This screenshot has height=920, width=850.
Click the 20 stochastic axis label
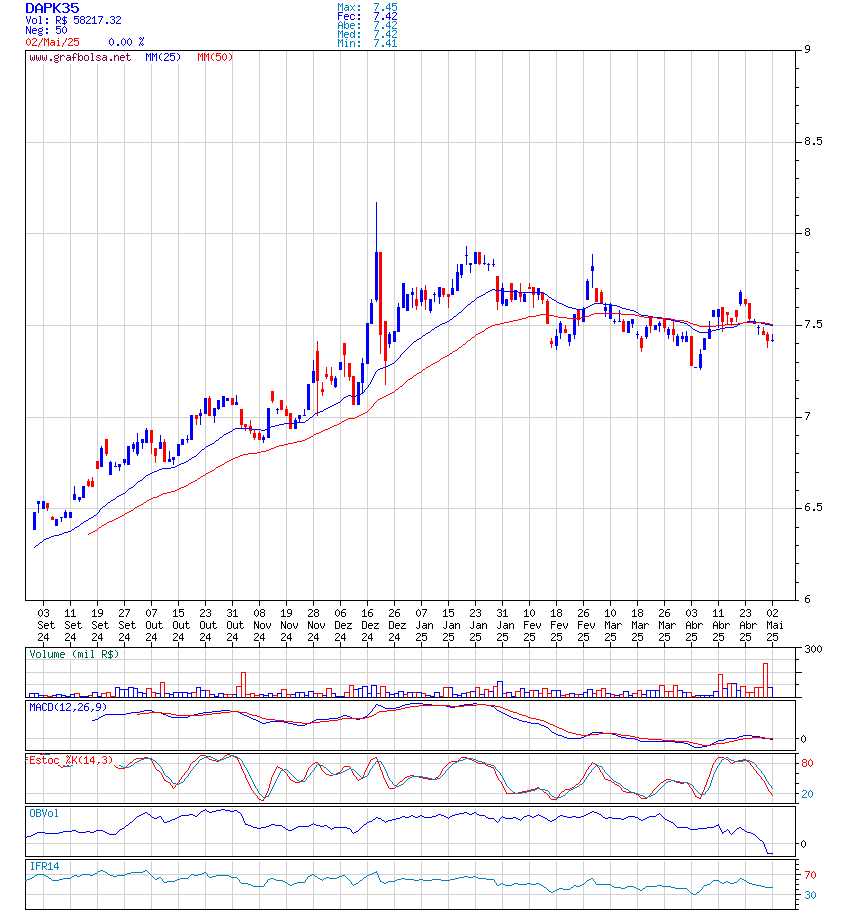tap(808, 794)
